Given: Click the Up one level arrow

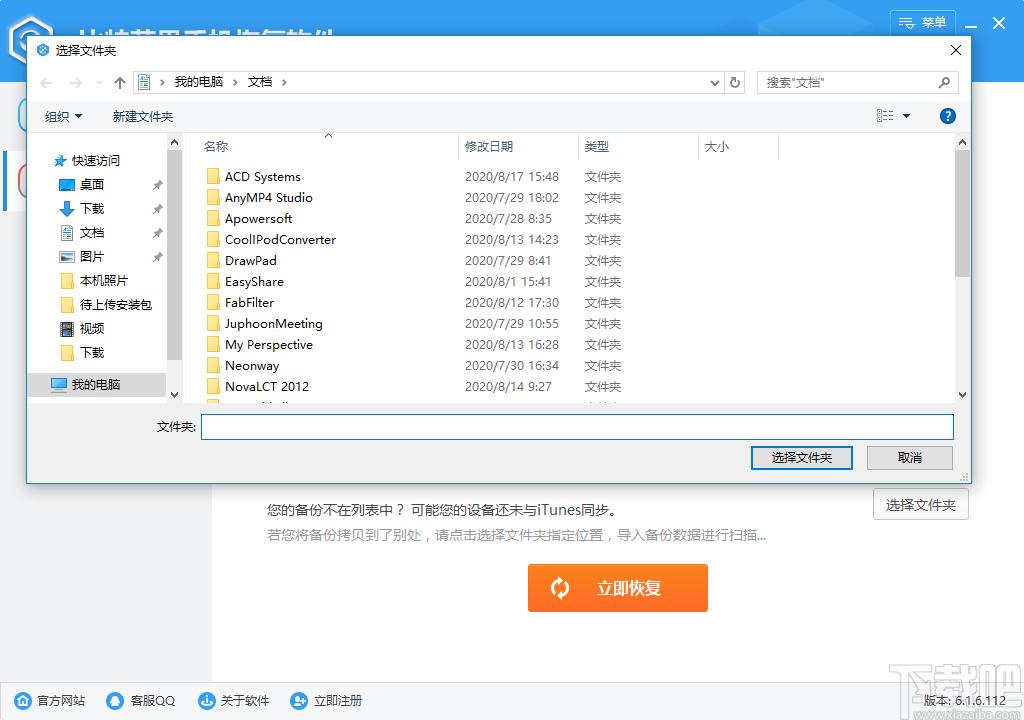Looking at the screenshot, I should pos(120,82).
